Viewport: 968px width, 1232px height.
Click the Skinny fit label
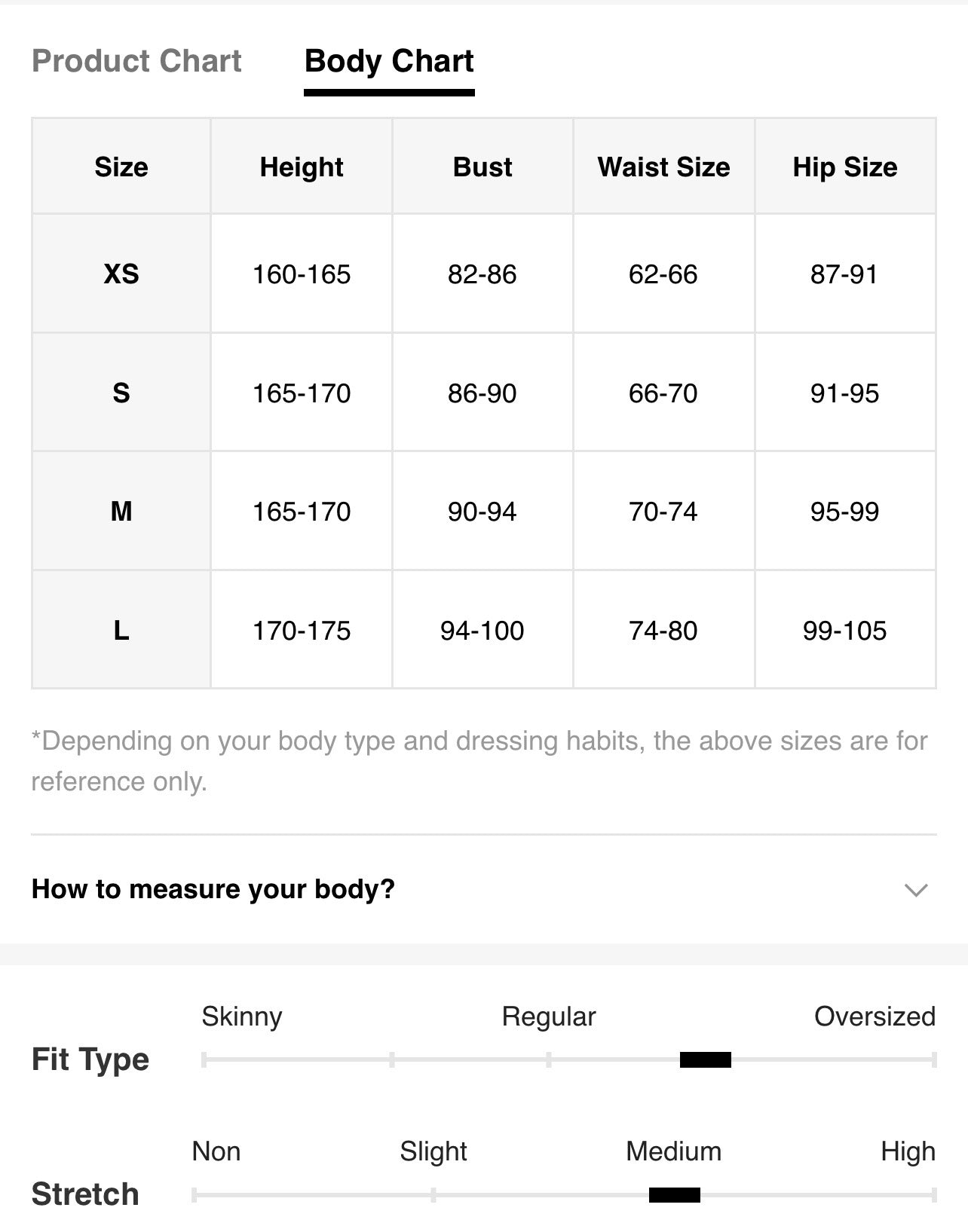point(242,1016)
